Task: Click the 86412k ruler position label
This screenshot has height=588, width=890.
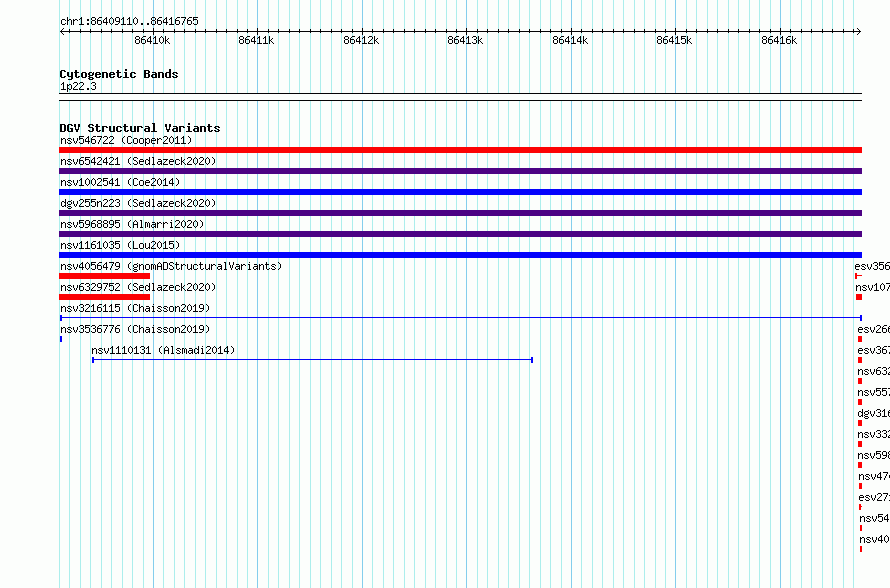Action: [361, 40]
